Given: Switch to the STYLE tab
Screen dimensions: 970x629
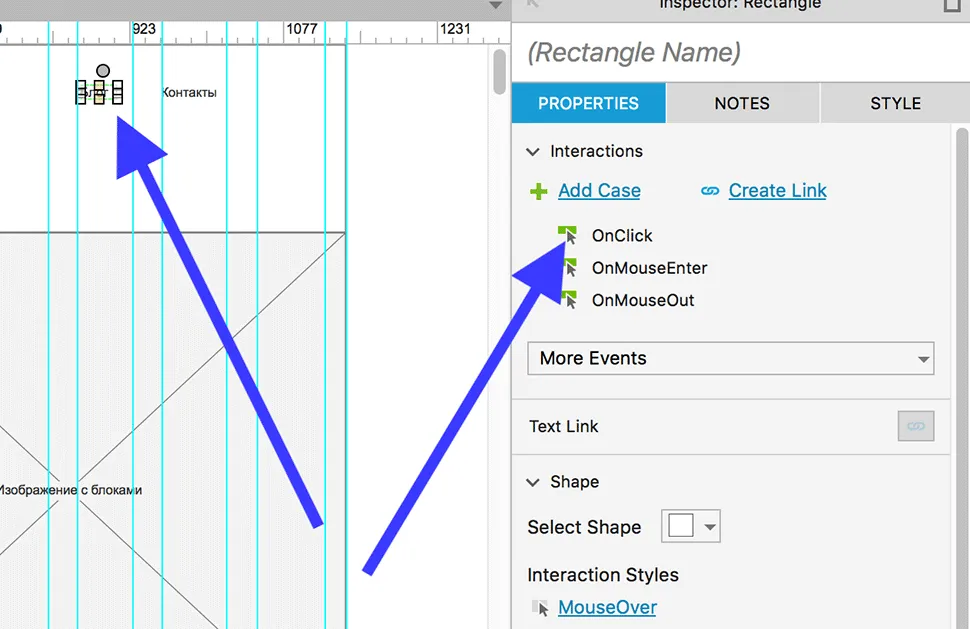Looking at the screenshot, I should click(895, 103).
